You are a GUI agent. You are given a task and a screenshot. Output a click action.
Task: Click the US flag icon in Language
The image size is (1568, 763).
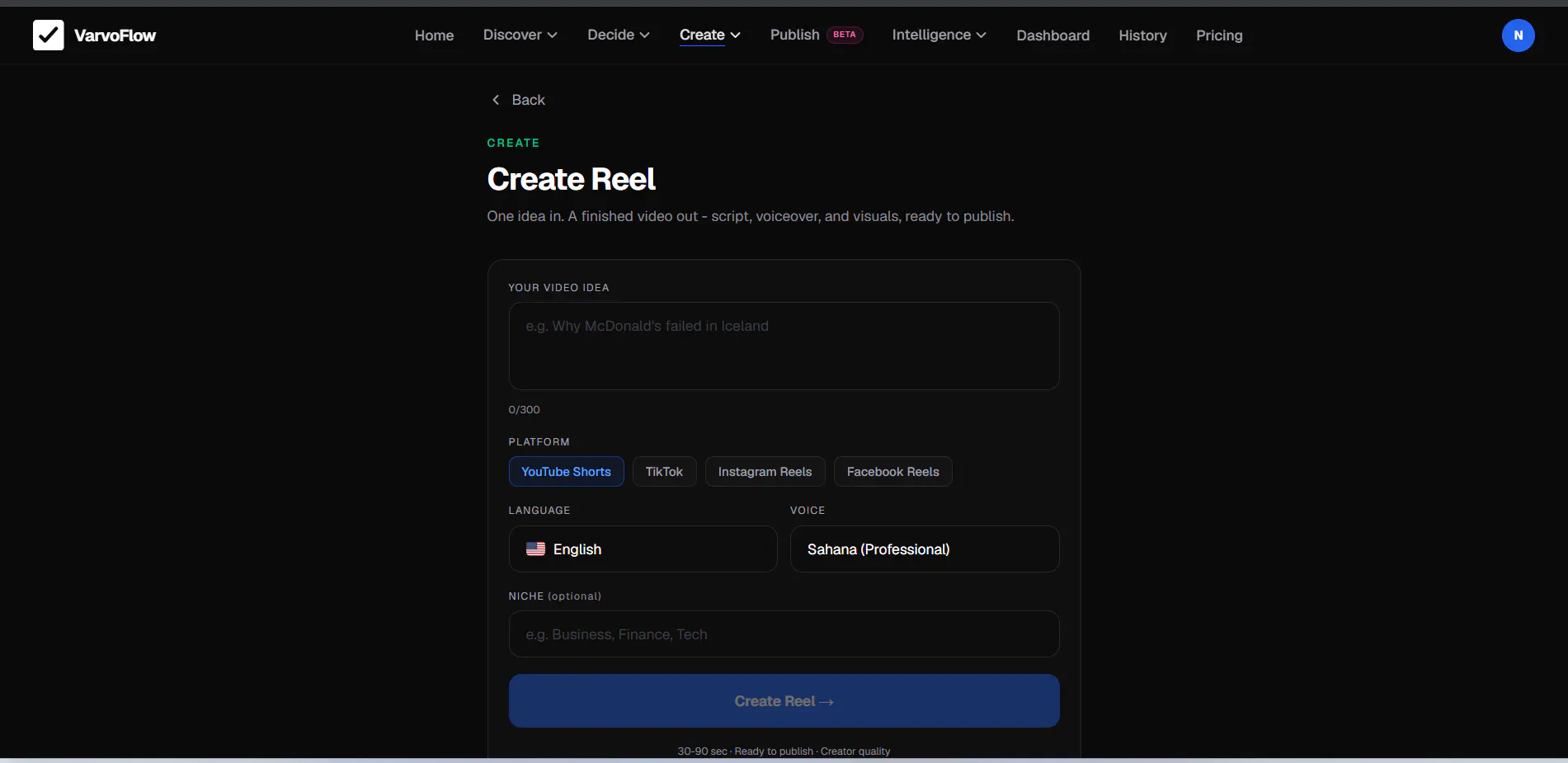535,549
